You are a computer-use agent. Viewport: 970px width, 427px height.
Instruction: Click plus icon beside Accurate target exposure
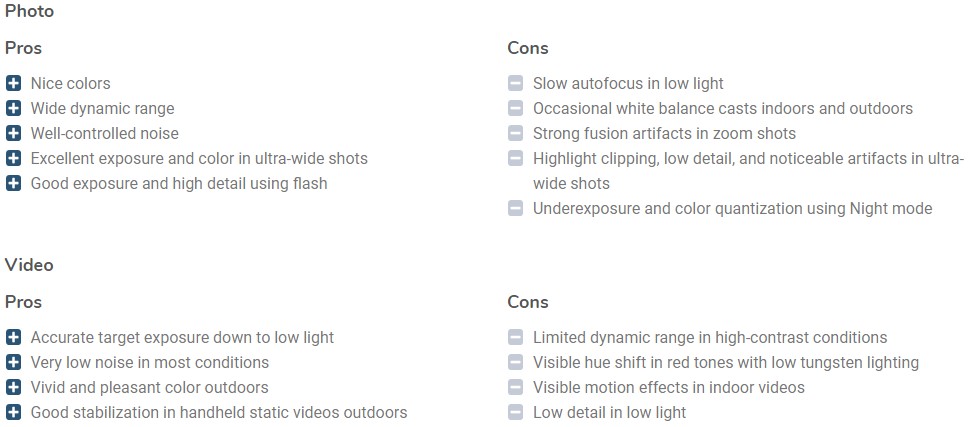coord(13,337)
